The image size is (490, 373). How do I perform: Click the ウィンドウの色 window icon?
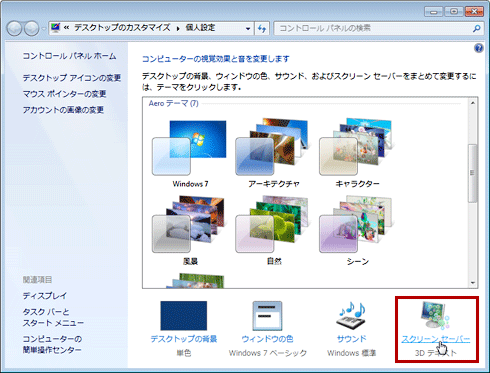[x=267, y=316]
